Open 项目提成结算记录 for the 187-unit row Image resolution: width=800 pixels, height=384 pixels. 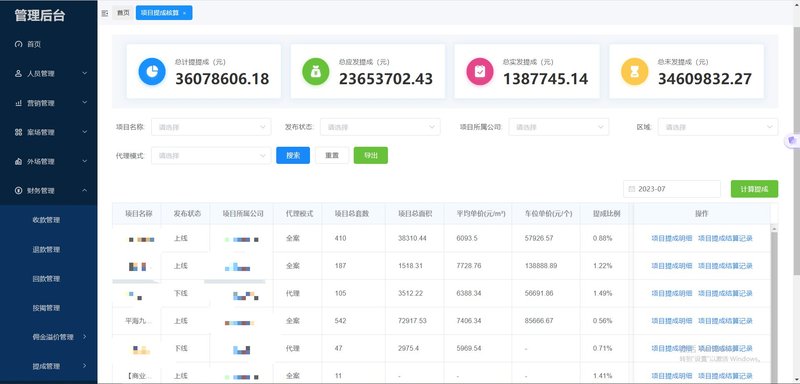coord(725,266)
